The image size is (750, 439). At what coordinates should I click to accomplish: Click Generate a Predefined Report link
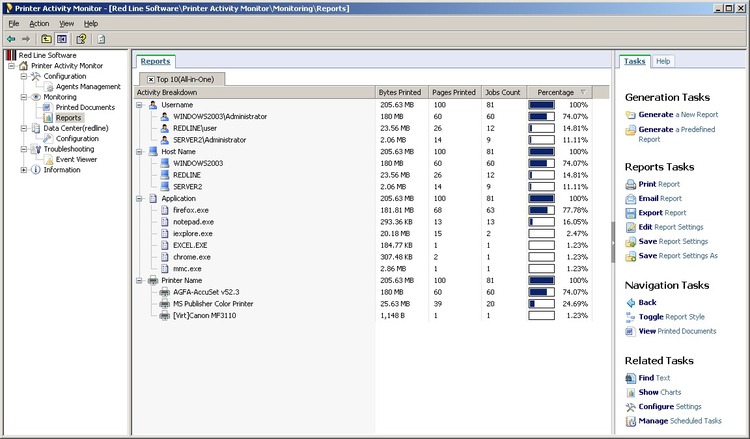click(x=677, y=134)
